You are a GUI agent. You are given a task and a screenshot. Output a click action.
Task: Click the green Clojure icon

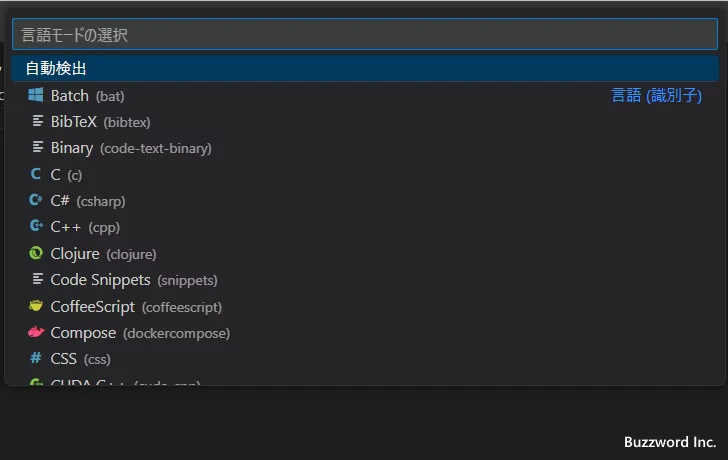point(36,253)
